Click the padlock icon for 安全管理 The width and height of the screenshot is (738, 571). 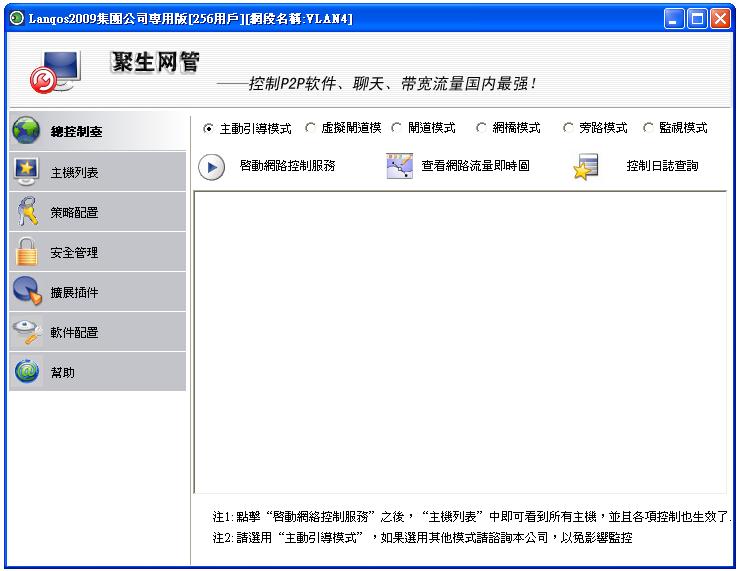(x=26, y=251)
